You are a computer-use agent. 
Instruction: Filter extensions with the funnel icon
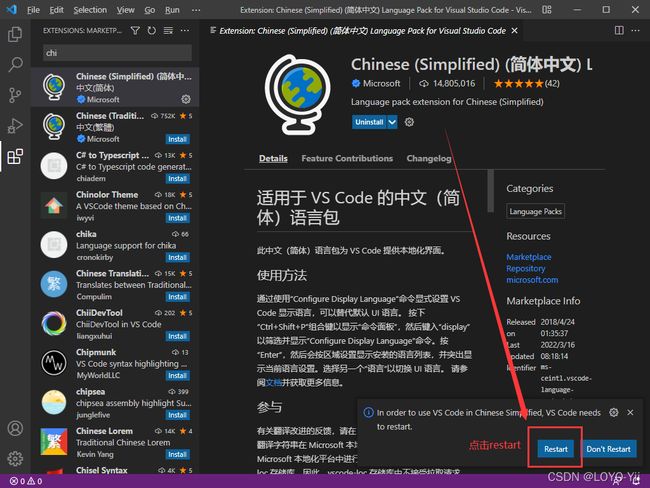[x=135, y=30]
